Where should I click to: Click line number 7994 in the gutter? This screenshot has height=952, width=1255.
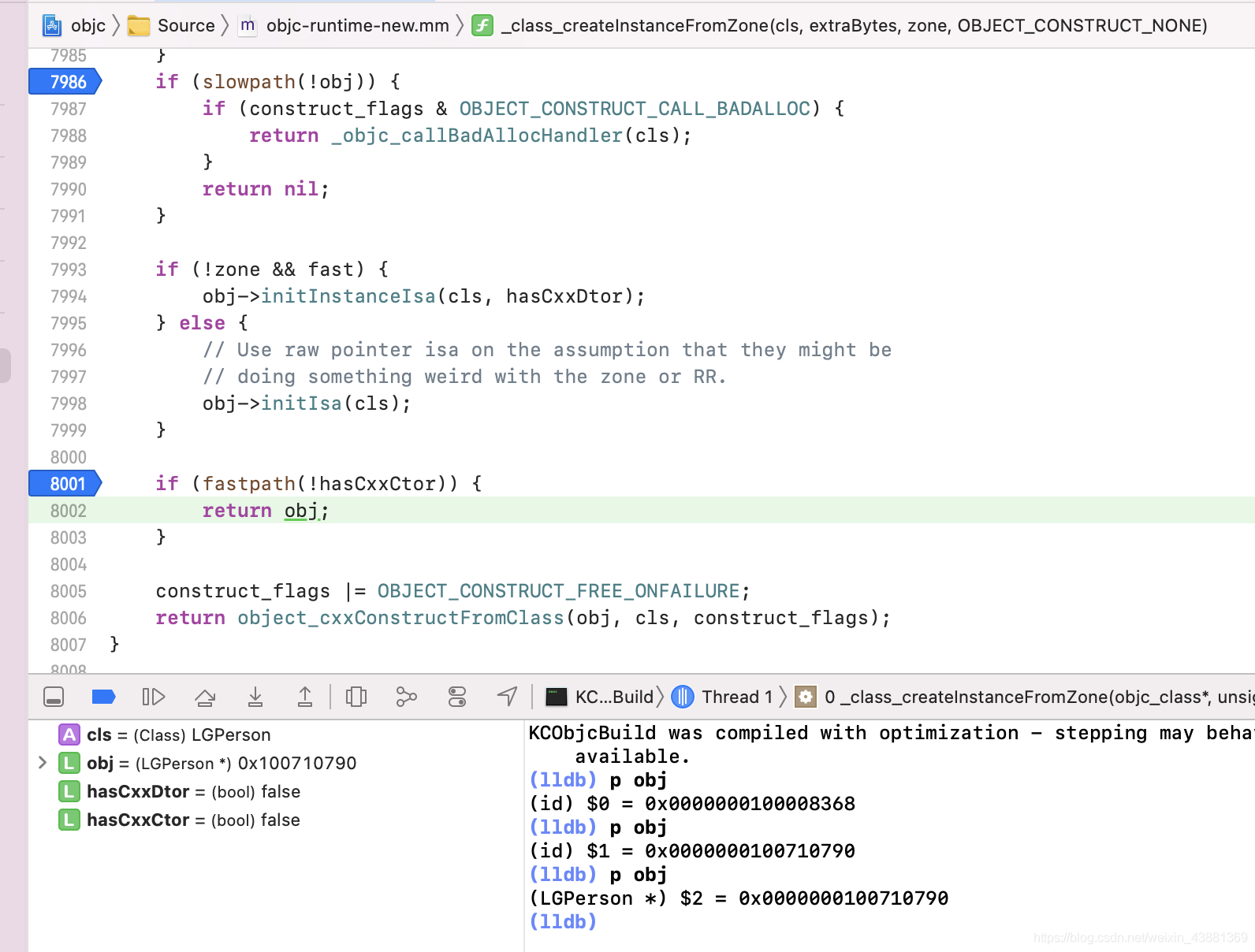point(68,296)
